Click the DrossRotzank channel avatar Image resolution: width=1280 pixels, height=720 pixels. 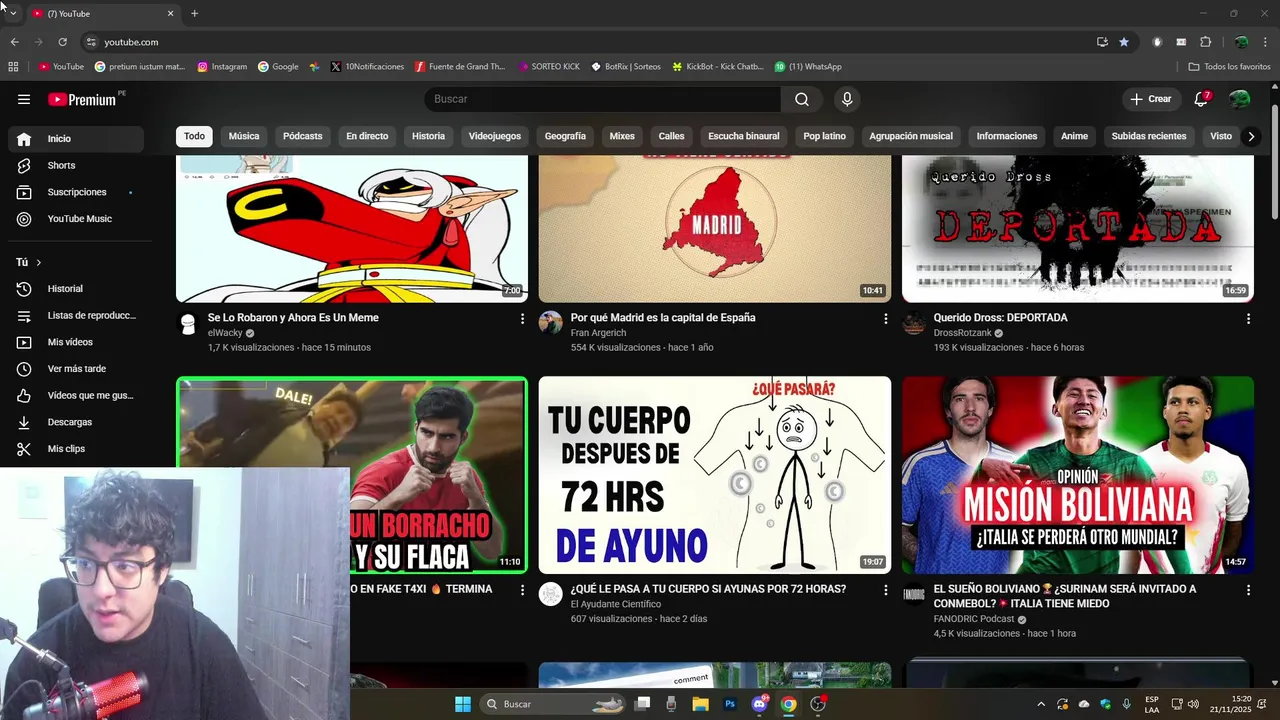tap(914, 322)
